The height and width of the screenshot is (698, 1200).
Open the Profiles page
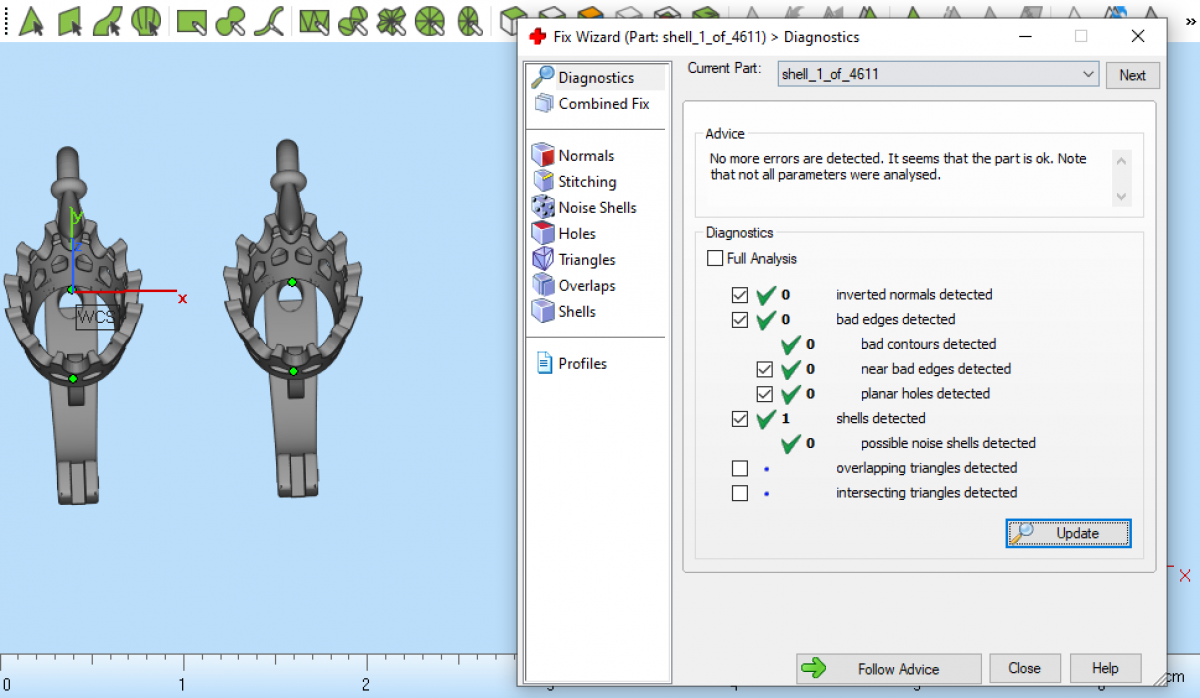(x=582, y=364)
